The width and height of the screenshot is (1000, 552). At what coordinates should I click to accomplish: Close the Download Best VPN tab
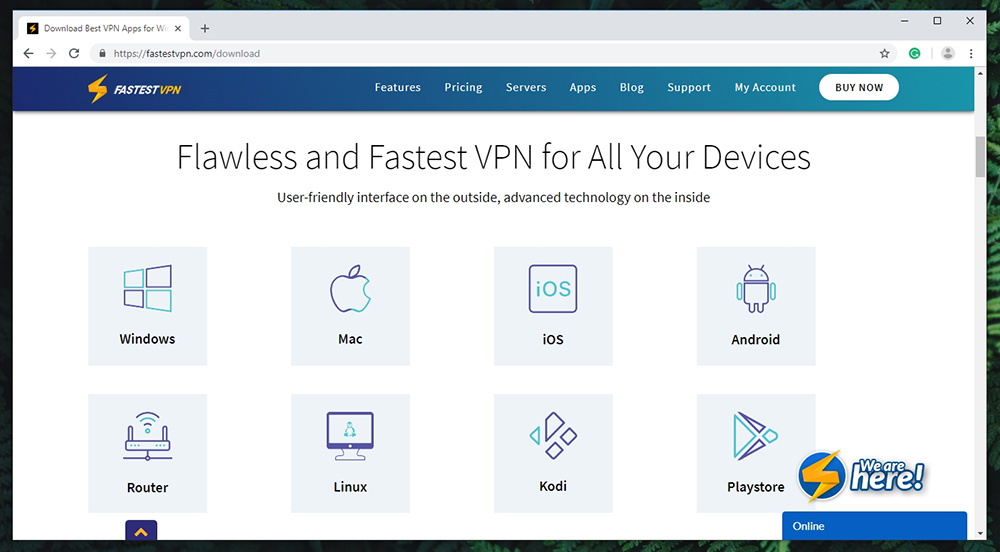click(178, 28)
